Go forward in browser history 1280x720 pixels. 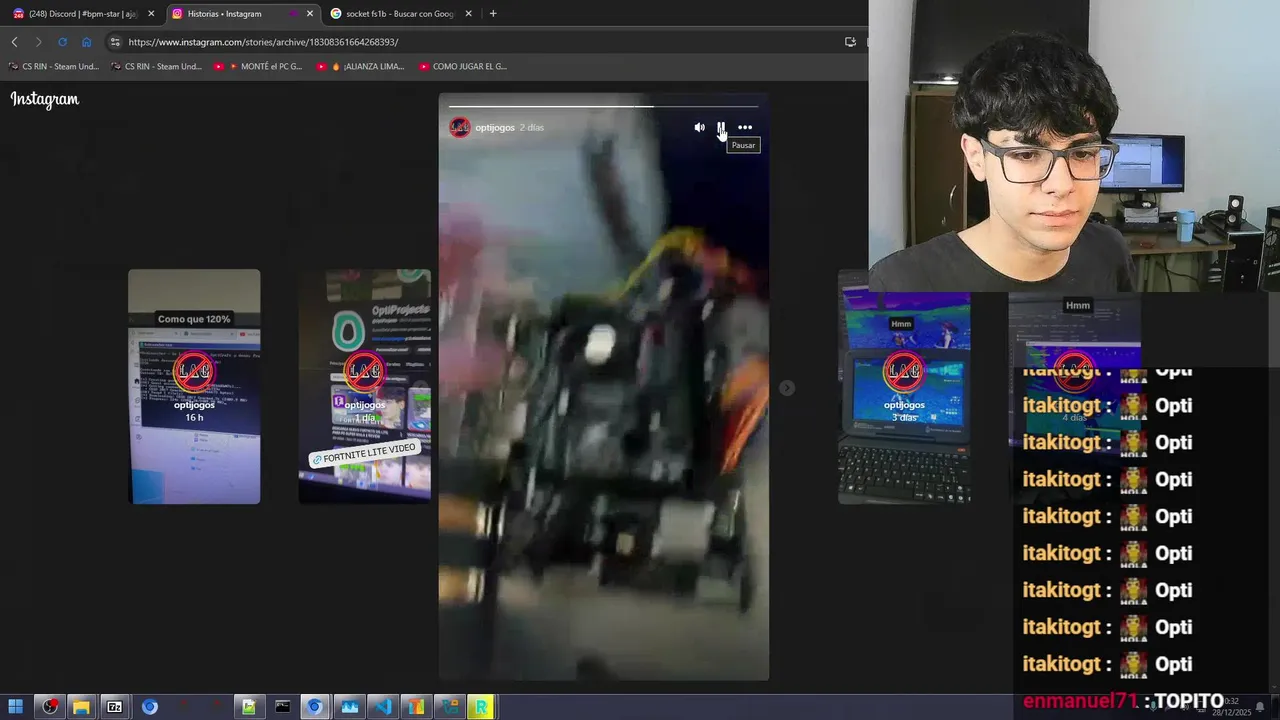coord(38,42)
